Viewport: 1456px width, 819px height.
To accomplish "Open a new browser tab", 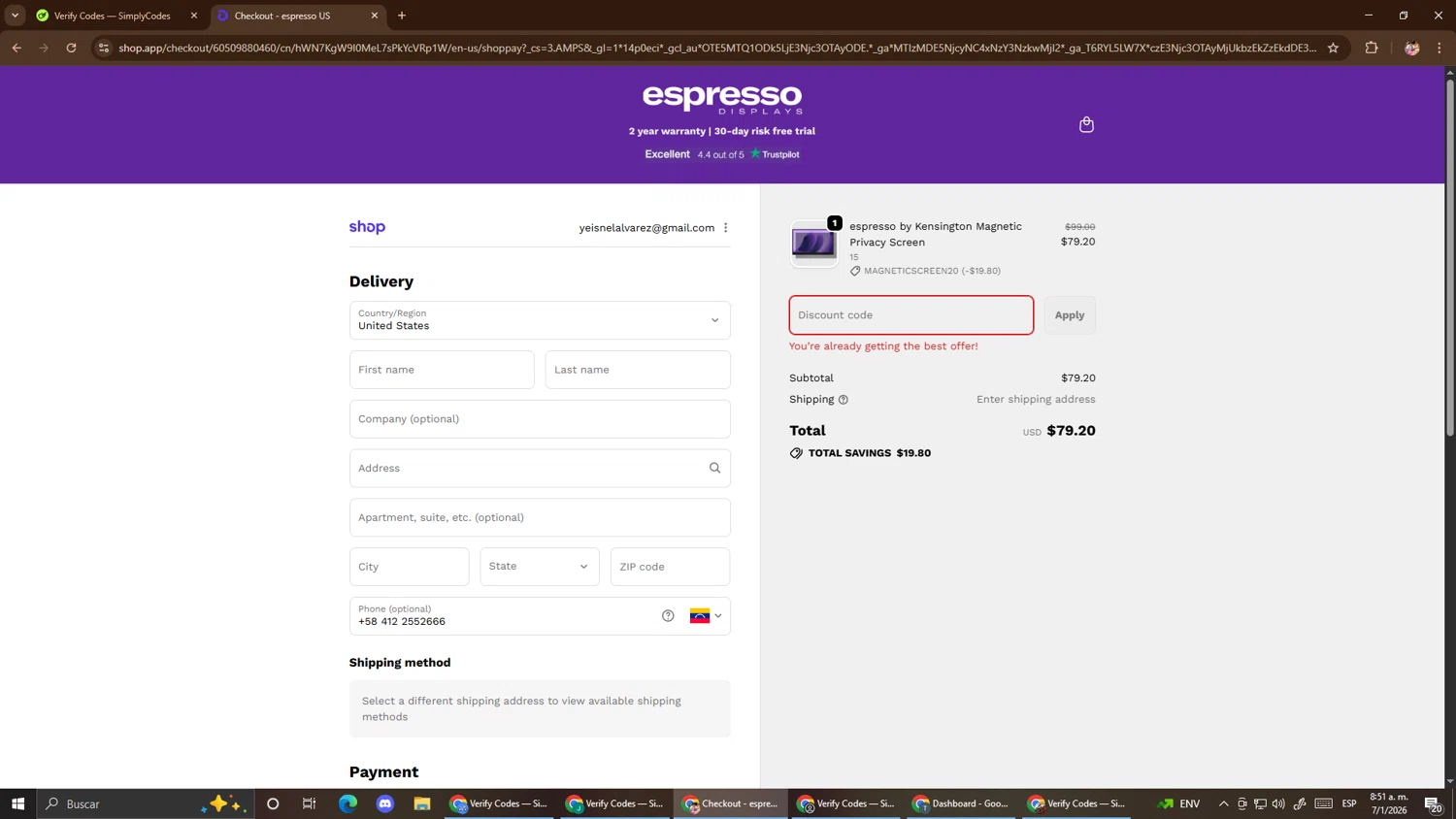I will coord(402,16).
